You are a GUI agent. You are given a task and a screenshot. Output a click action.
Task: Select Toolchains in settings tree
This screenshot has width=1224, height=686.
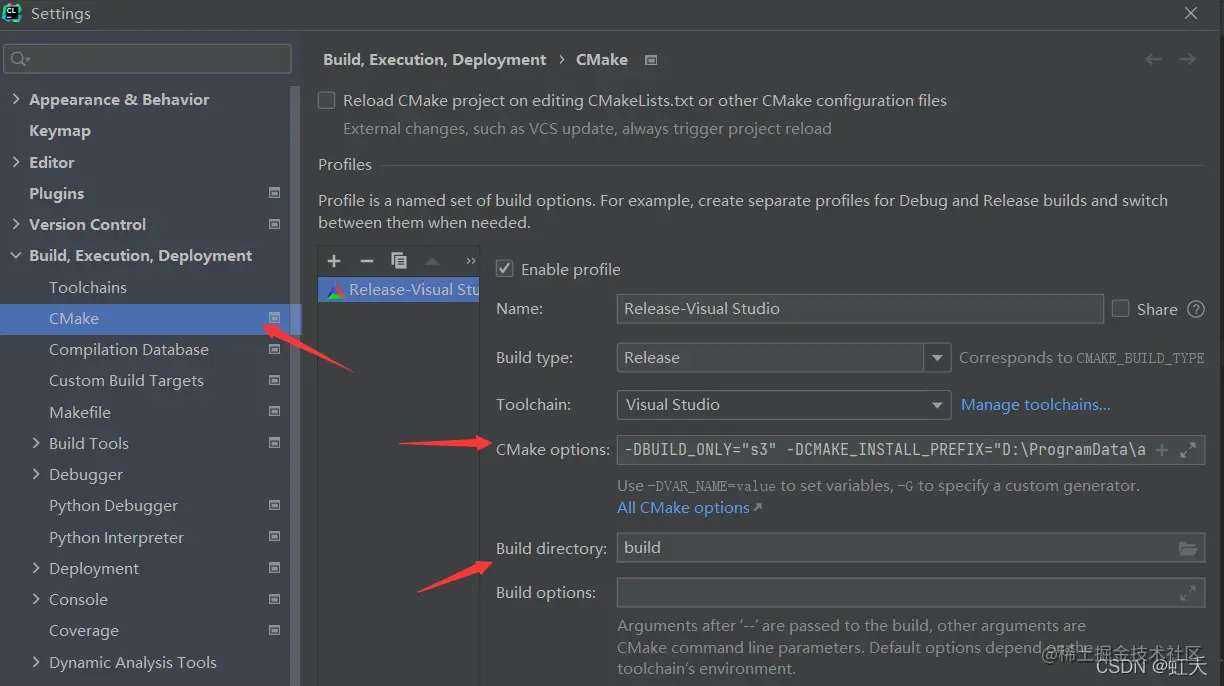click(x=88, y=287)
